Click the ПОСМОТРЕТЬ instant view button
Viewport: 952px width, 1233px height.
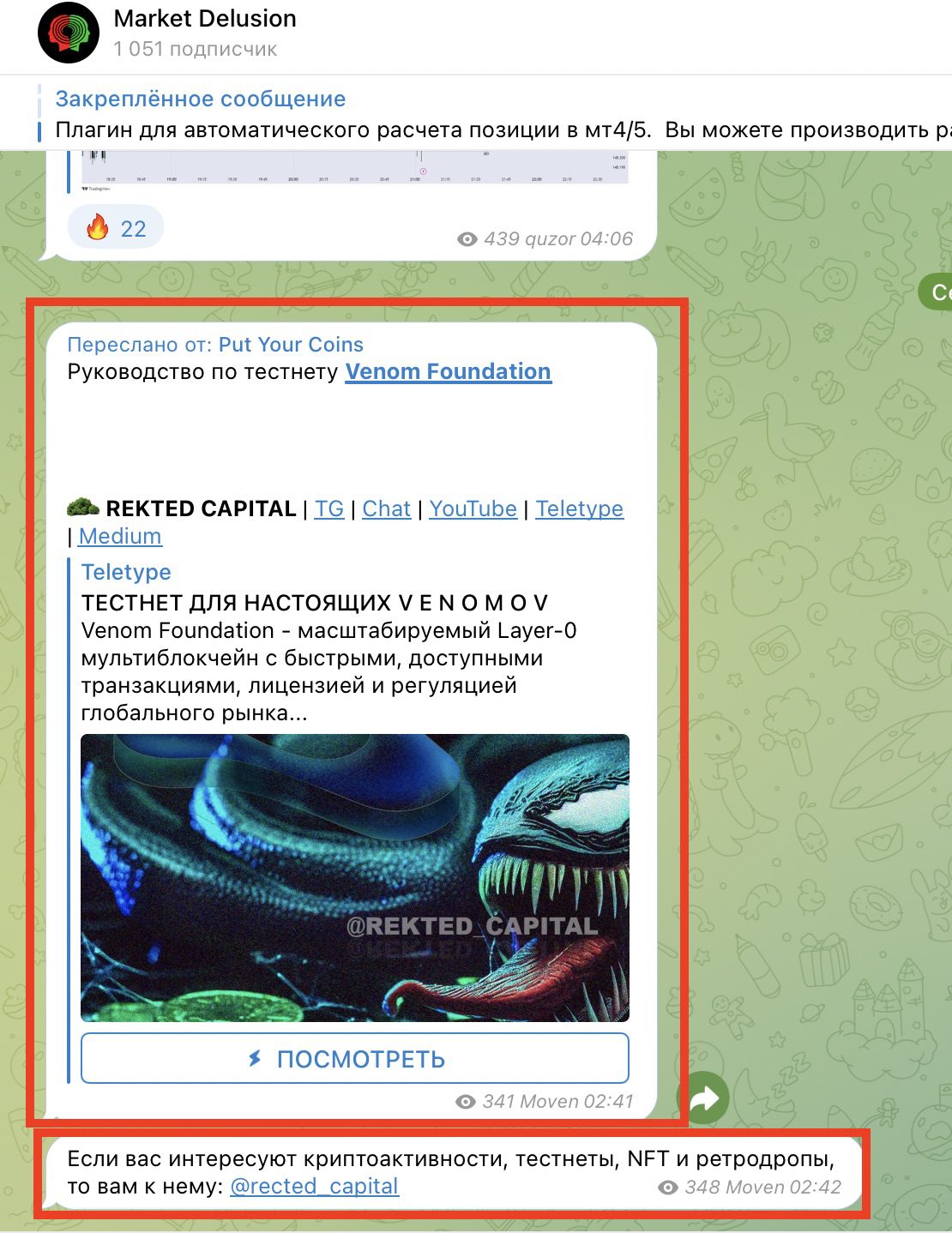(x=355, y=1059)
